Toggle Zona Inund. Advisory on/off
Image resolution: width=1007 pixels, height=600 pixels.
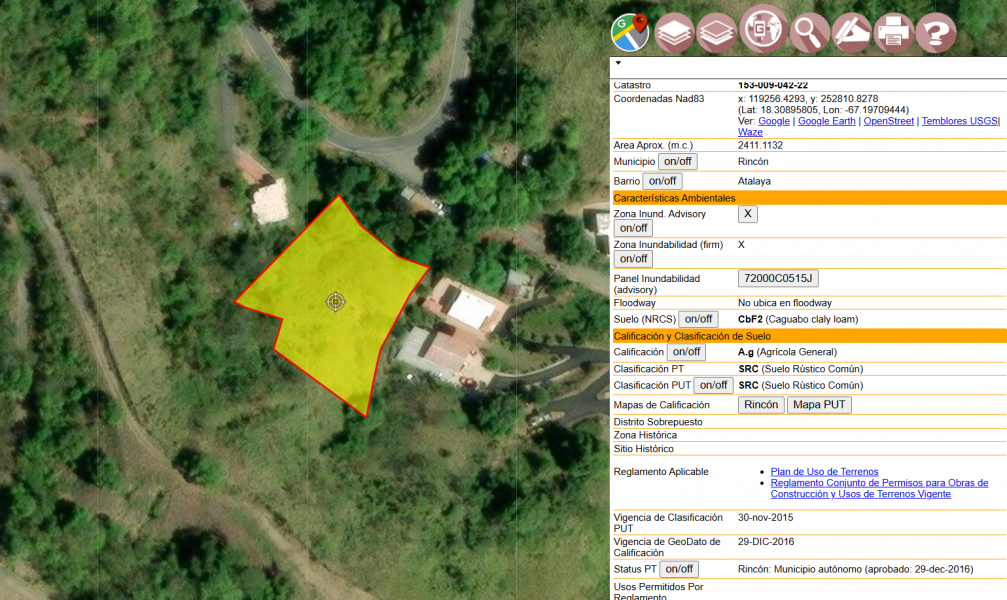(633, 228)
